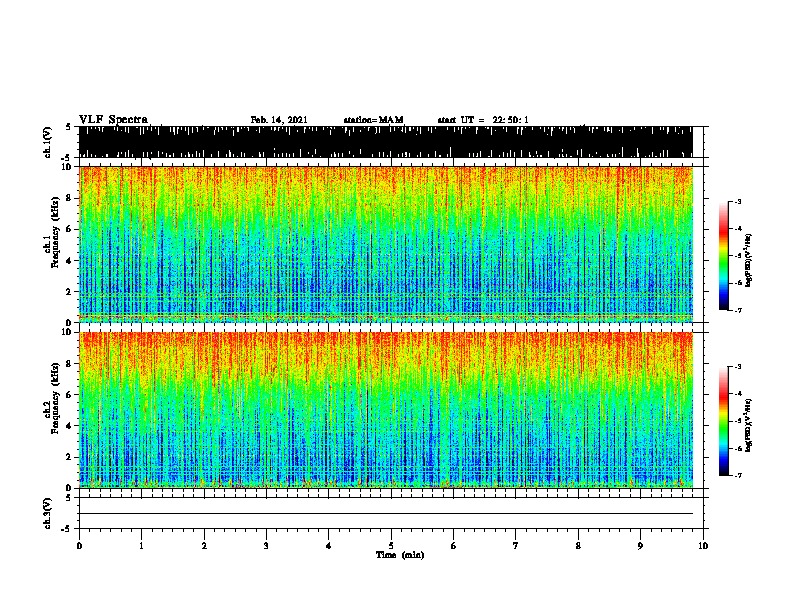
Task: Click the ch.1 colorbar "log(PSD)" unit label
Action: click(x=749, y=260)
